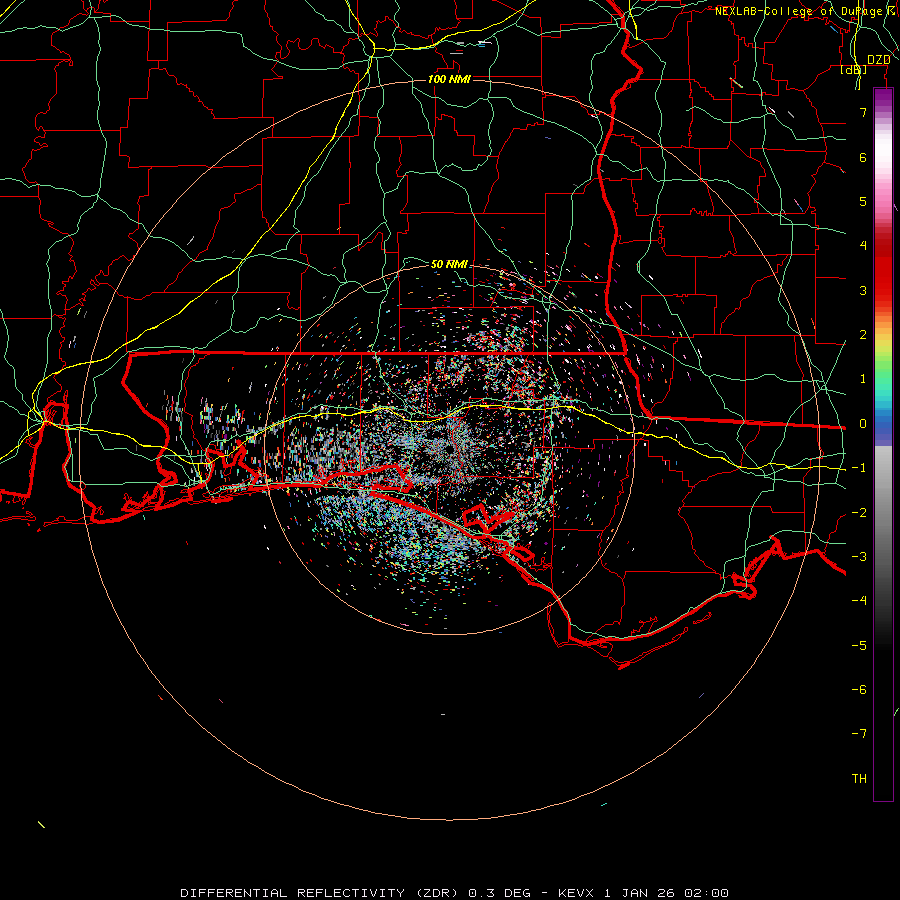
Task: Select the -5 dB scale label
Action: pos(859,646)
